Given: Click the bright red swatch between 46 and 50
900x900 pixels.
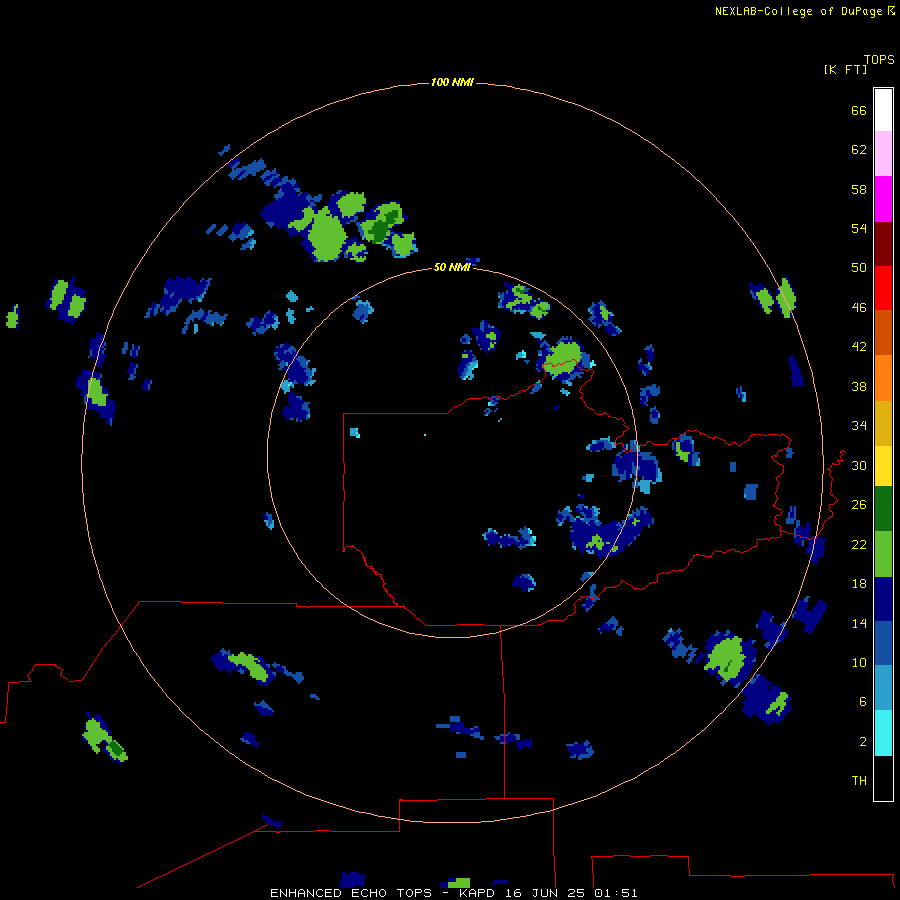Looking at the screenshot, I should (x=883, y=288).
